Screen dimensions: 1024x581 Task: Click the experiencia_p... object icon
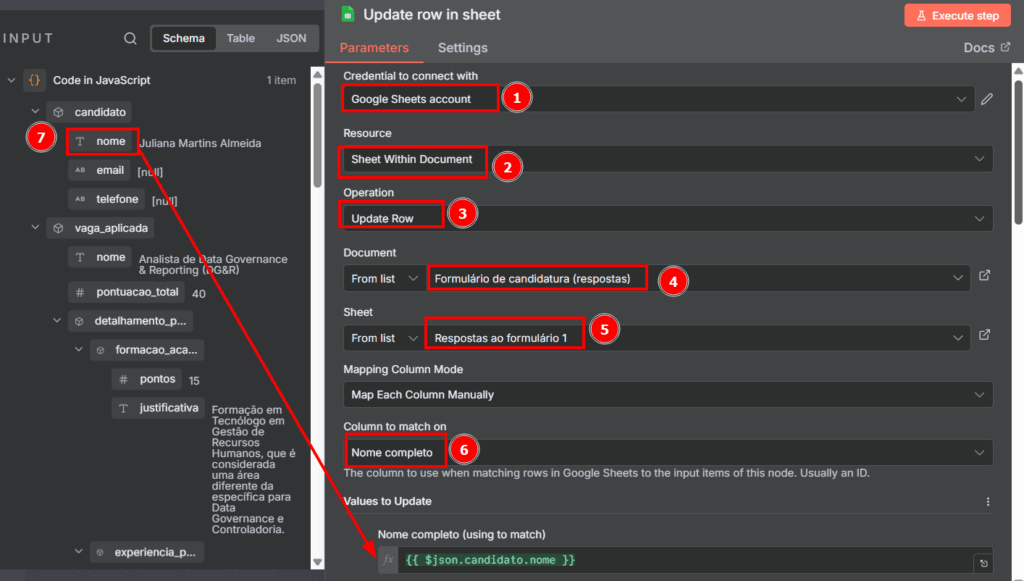click(x=100, y=552)
